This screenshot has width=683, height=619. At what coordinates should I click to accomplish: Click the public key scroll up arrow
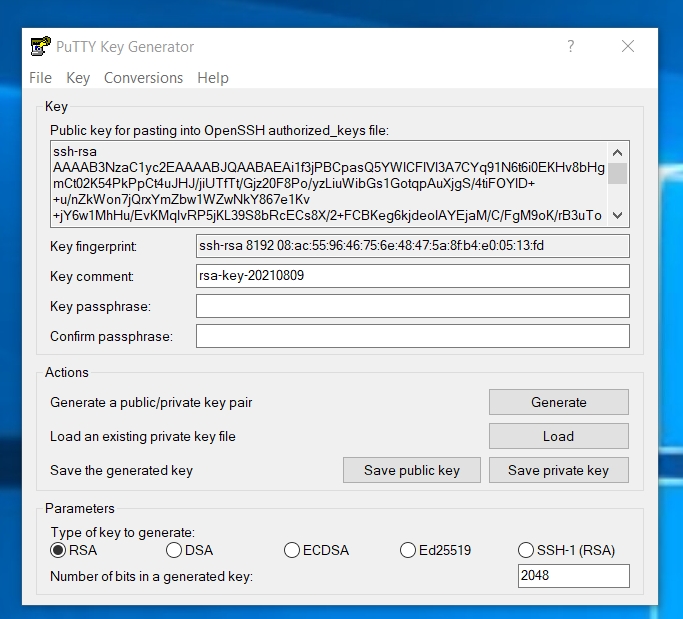[617, 152]
